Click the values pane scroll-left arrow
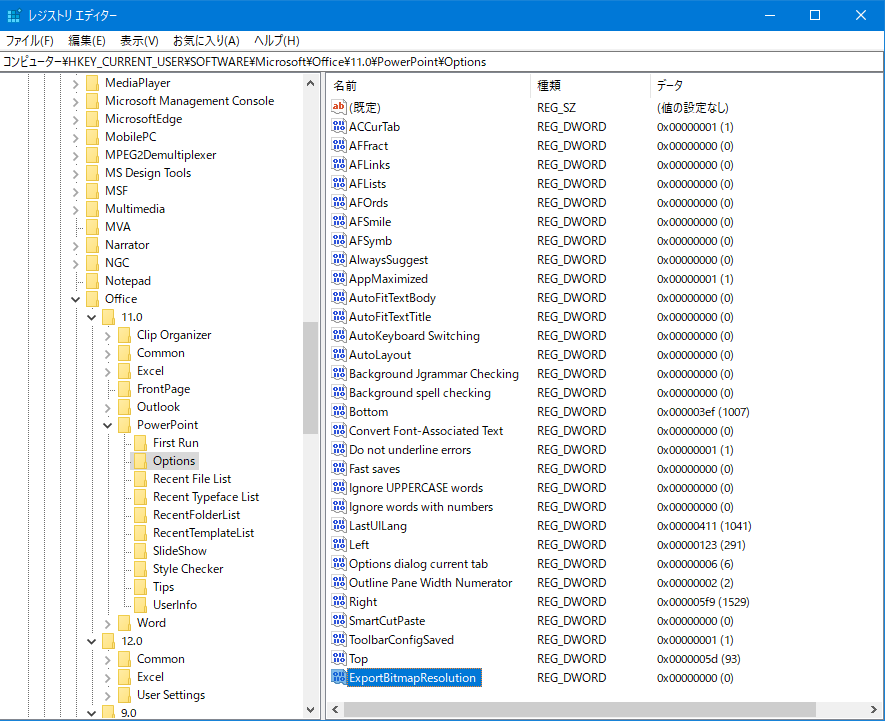This screenshot has width=885, height=721. tap(335, 709)
